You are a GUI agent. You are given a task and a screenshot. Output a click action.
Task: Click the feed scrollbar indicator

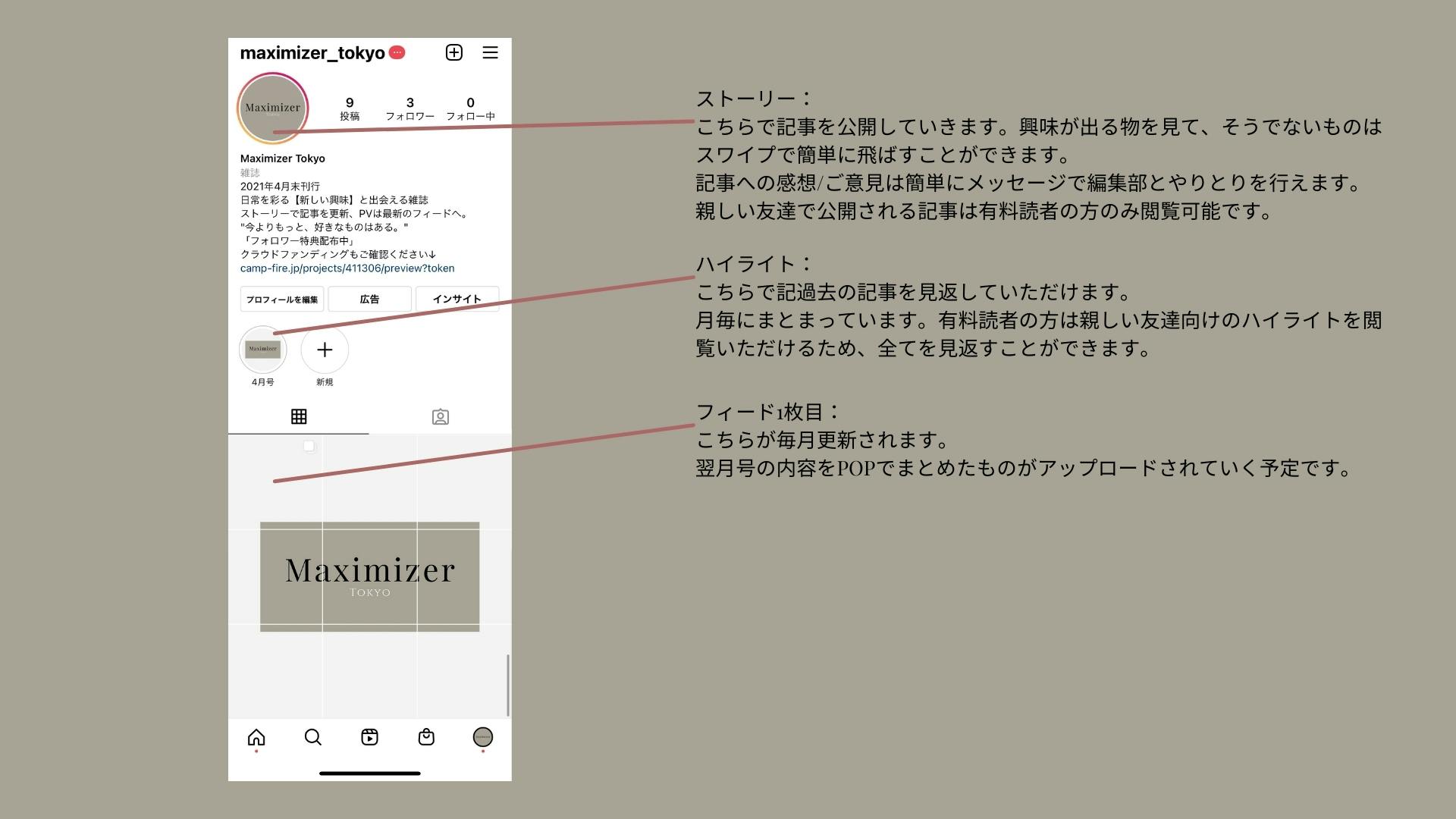coord(507,686)
